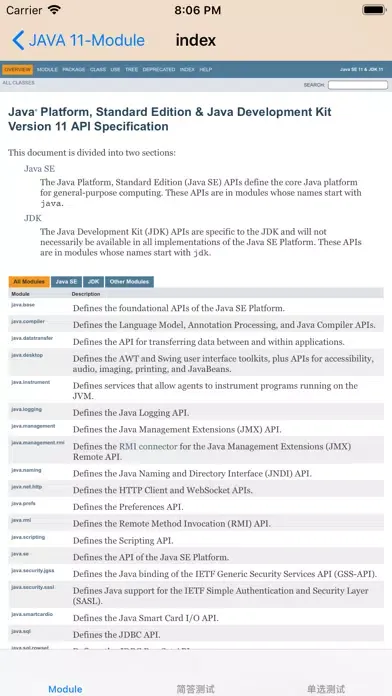Image resolution: width=392 pixels, height=696 pixels.
Task: Open the java.rmi module link
Action: coord(21,520)
